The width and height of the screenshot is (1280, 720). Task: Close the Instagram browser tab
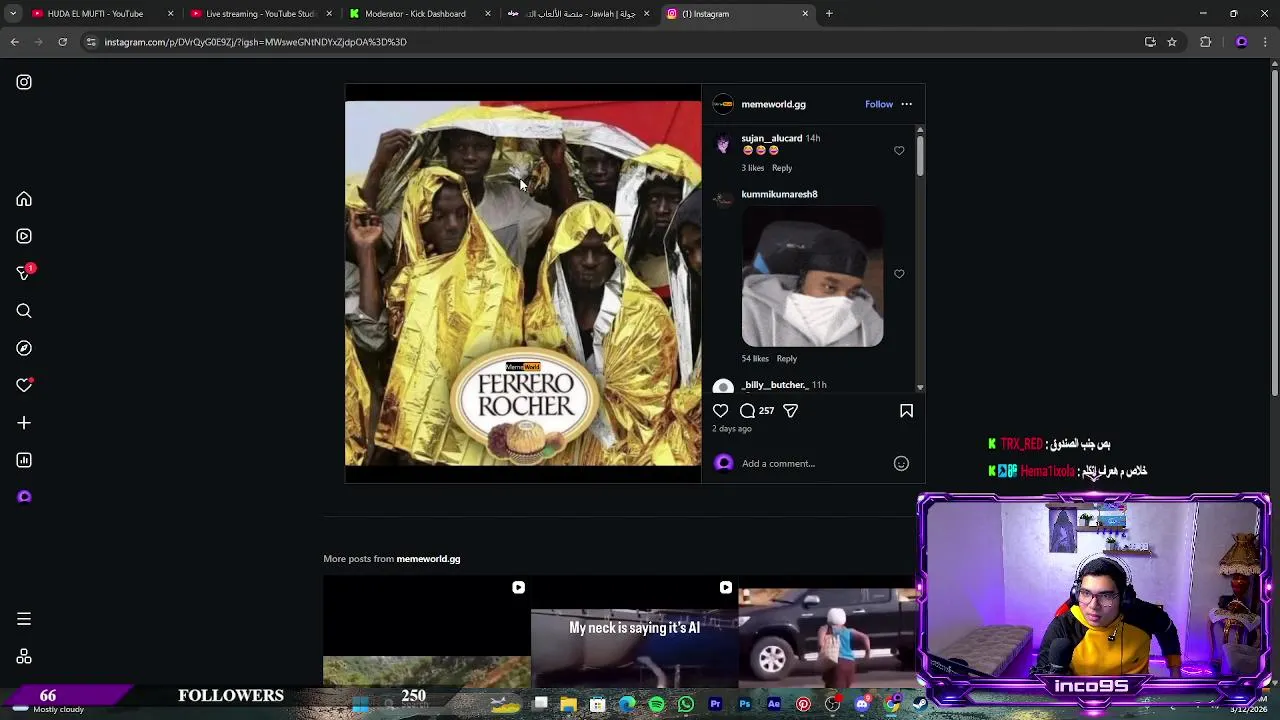pyautogui.click(x=805, y=14)
